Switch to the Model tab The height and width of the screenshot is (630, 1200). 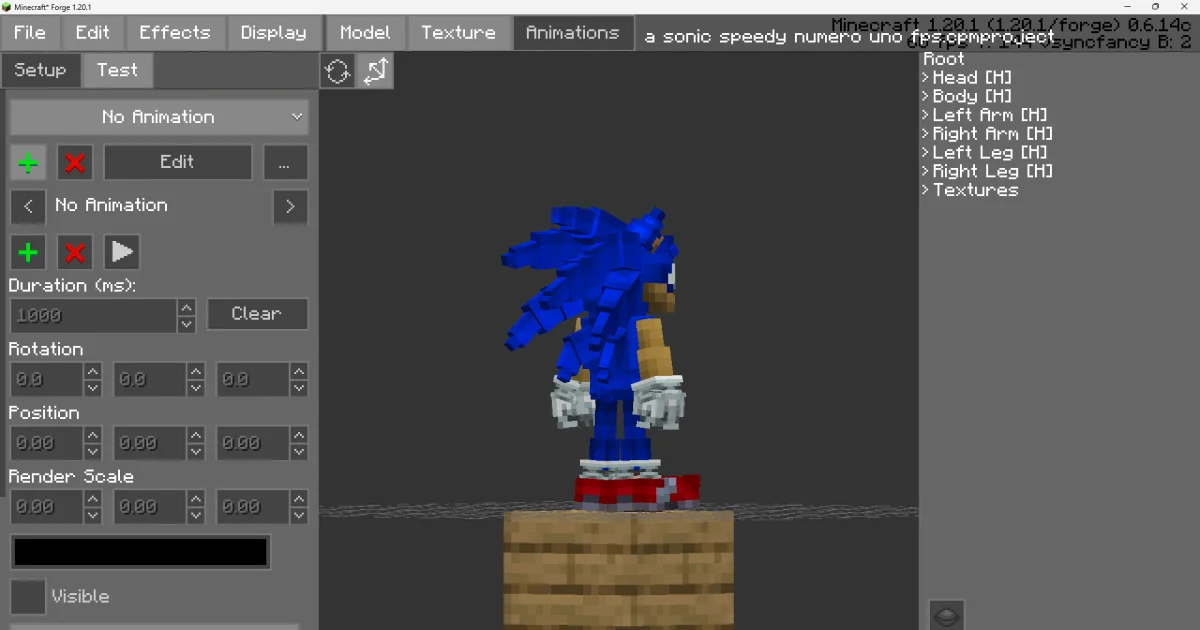(x=365, y=33)
